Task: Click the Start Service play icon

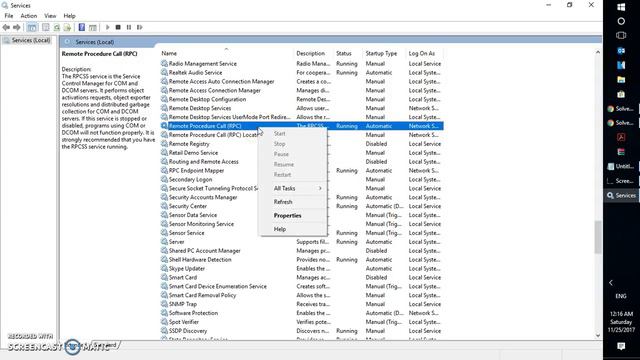Action: tap(108, 27)
